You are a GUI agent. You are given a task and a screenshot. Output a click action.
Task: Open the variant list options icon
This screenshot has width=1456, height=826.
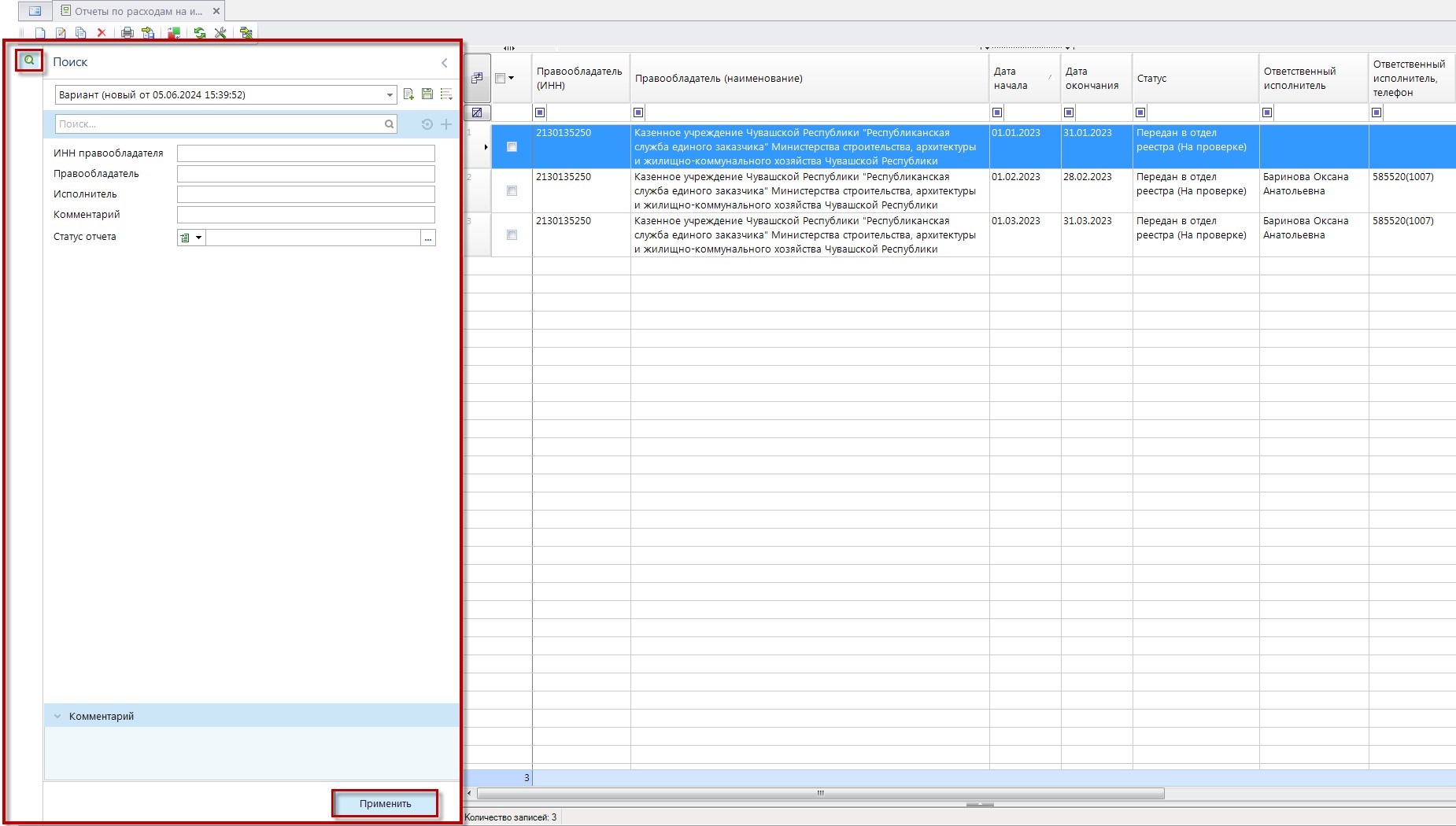(446, 94)
